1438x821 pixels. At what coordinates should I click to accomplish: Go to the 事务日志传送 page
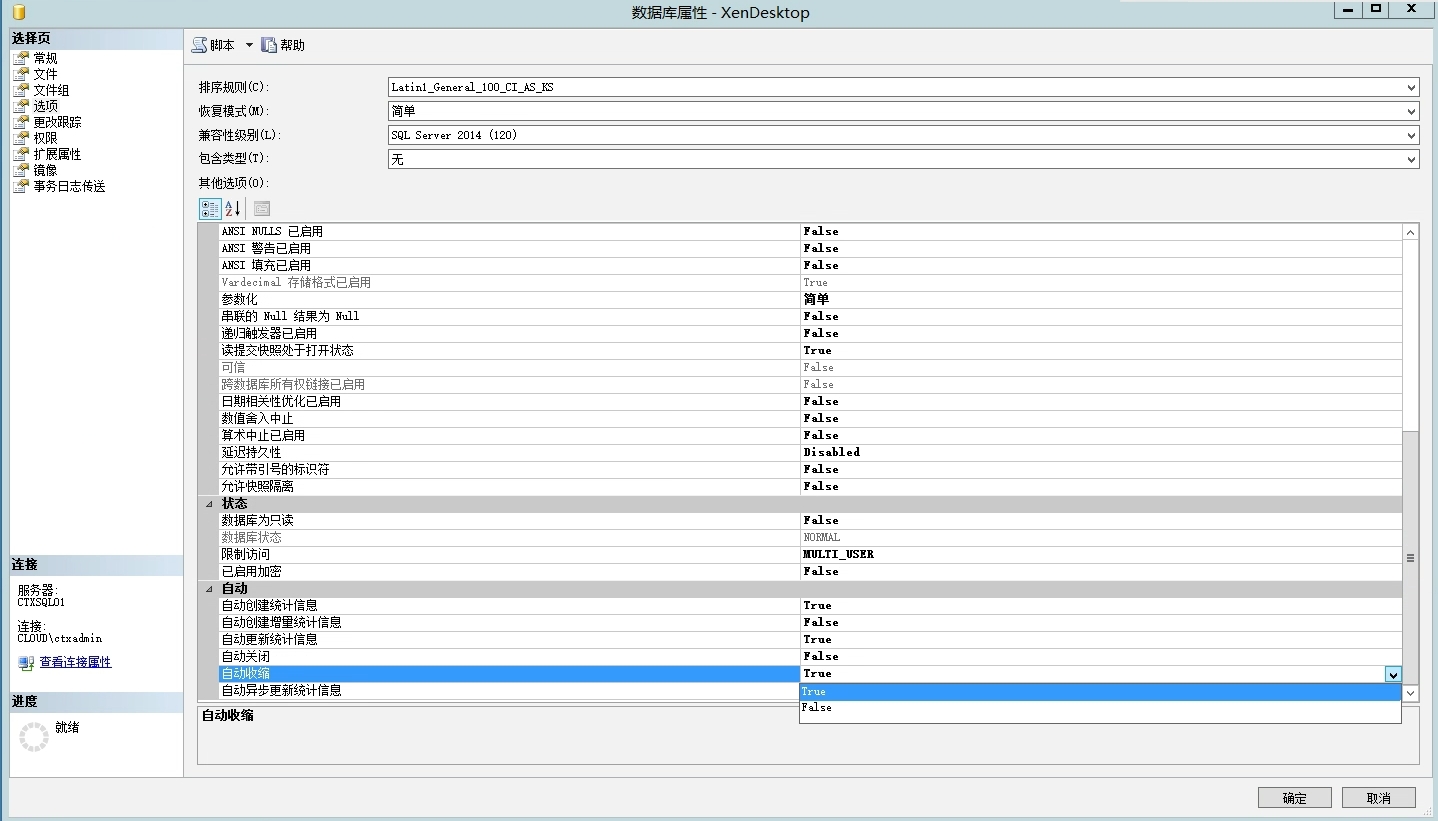(69, 186)
